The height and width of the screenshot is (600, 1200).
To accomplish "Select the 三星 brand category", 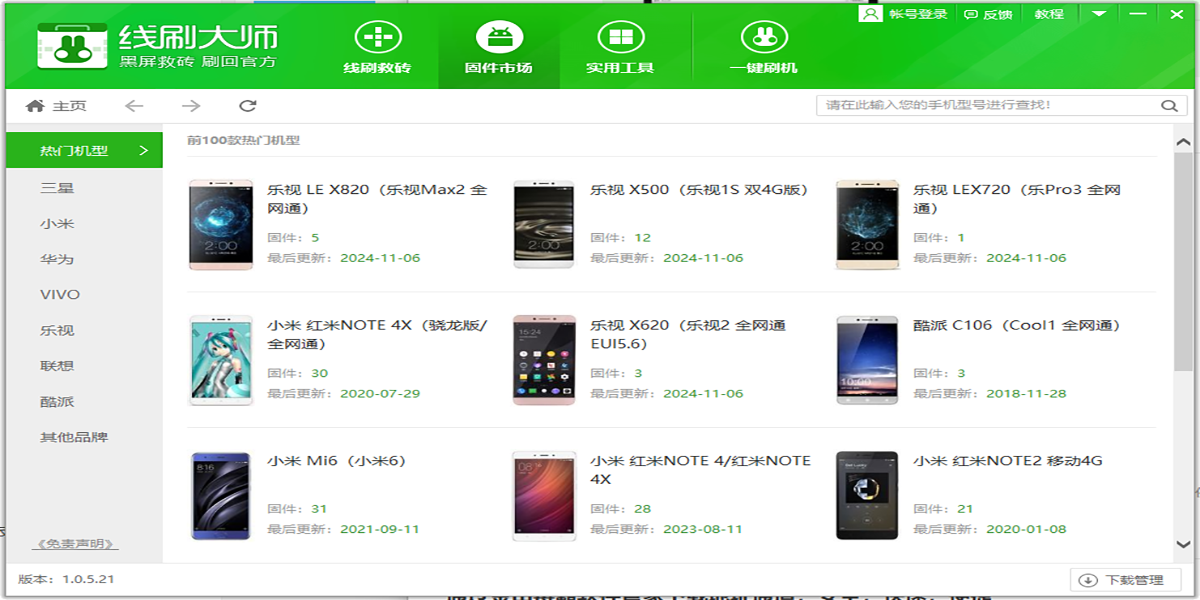I will pyautogui.click(x=57, y=188).
